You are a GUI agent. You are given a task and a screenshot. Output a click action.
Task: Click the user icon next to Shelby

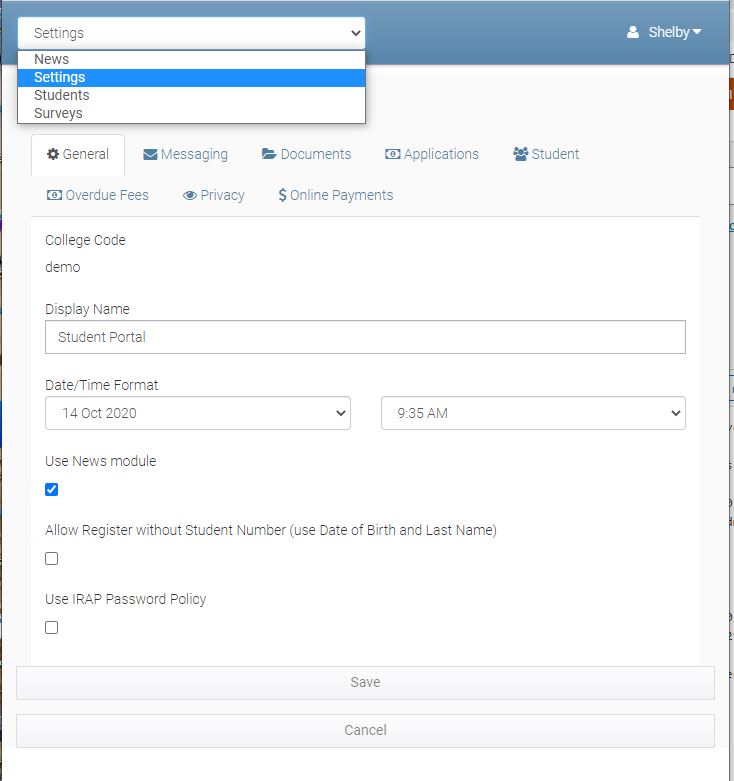tap(633, 32)
